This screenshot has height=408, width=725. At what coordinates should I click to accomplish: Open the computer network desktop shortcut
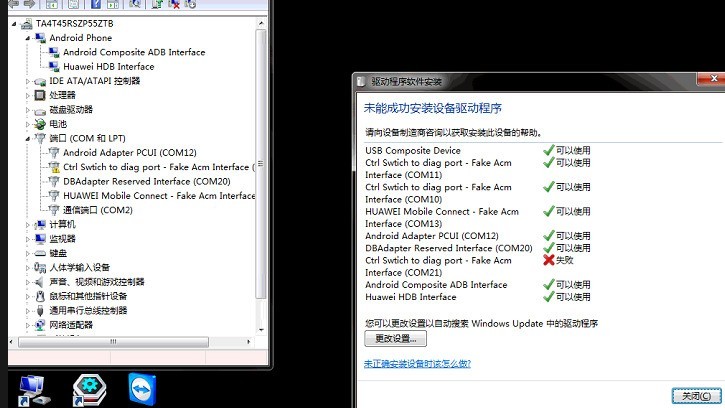34,390
